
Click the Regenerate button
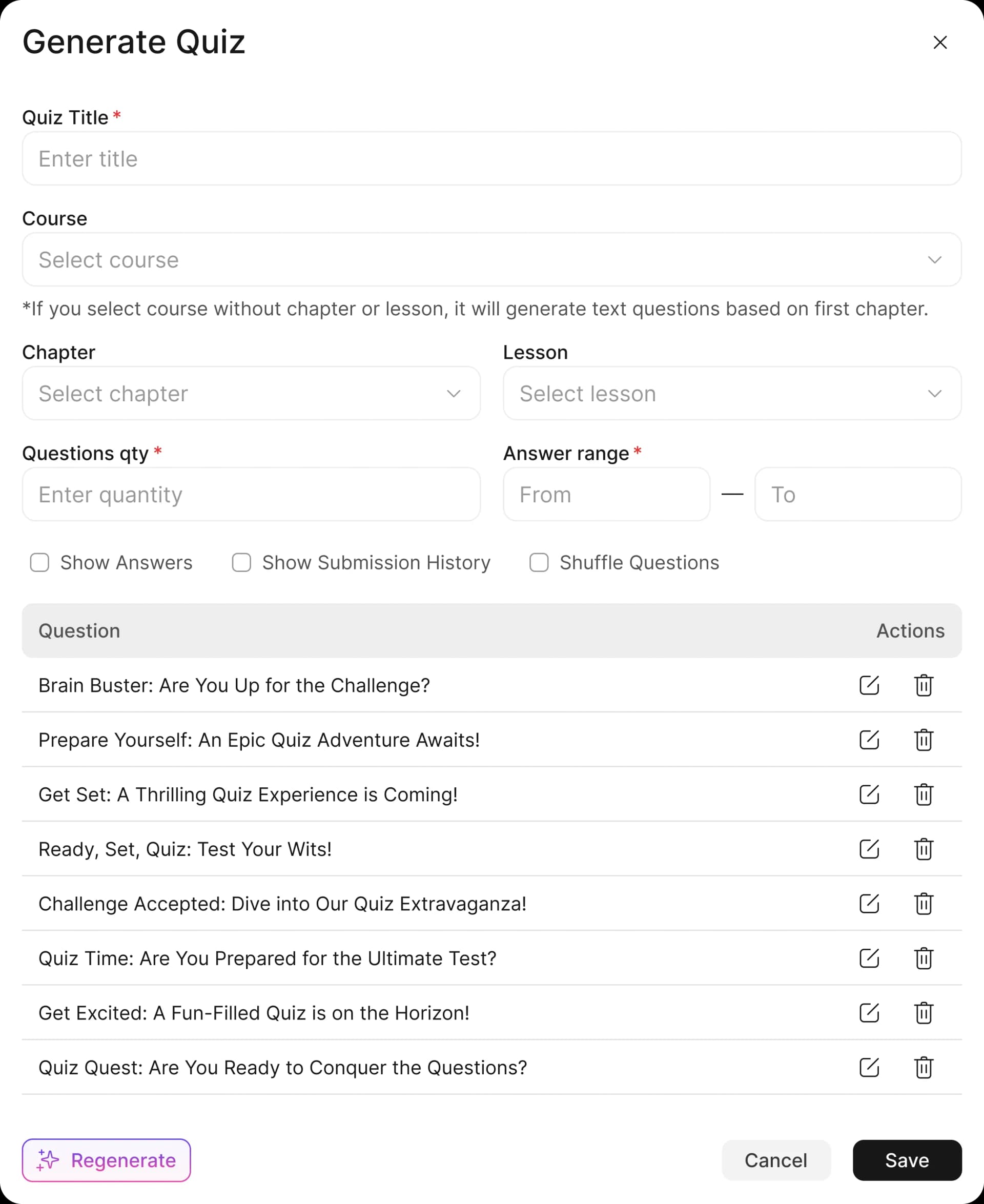point(107,1160)
